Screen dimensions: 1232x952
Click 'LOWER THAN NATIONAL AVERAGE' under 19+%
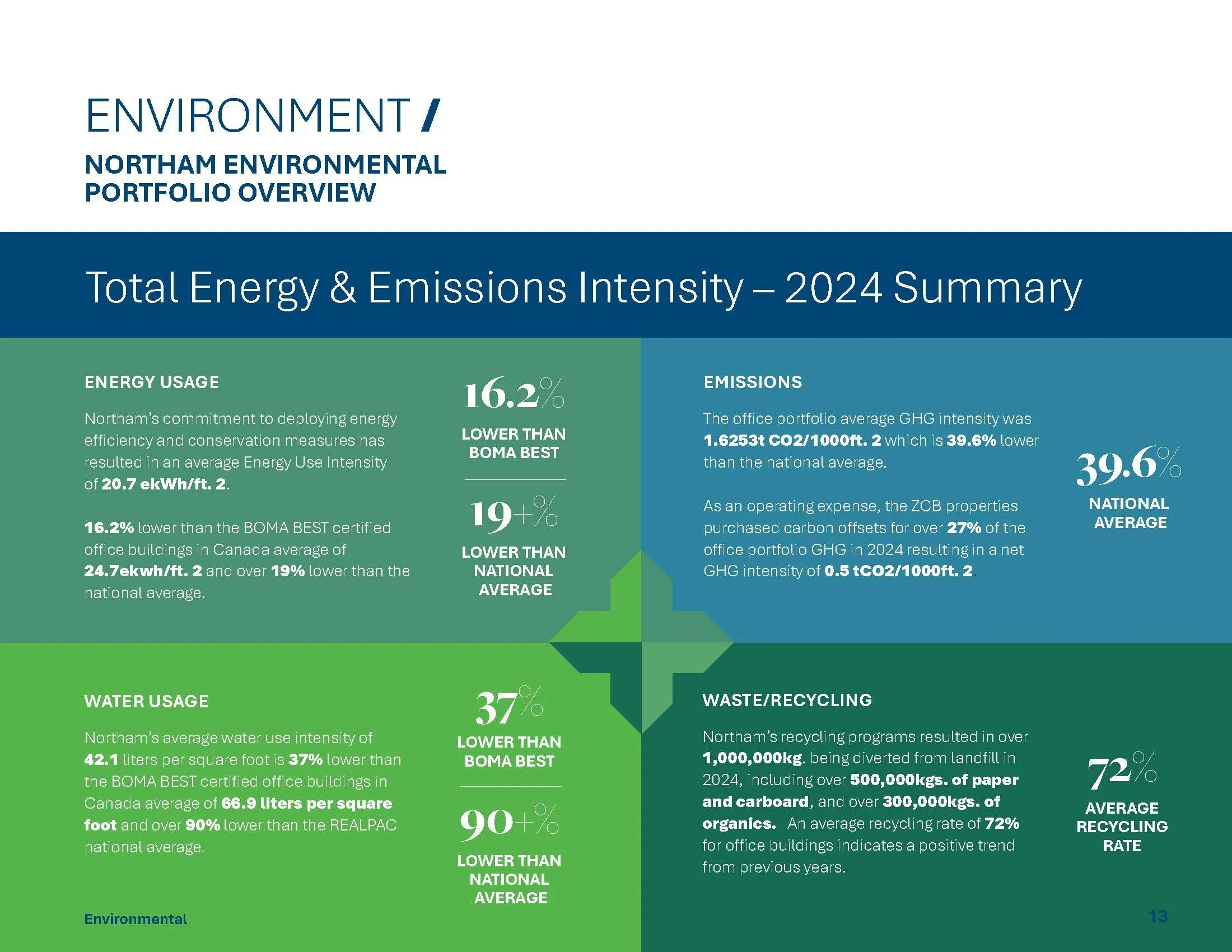tap(514, 571)
